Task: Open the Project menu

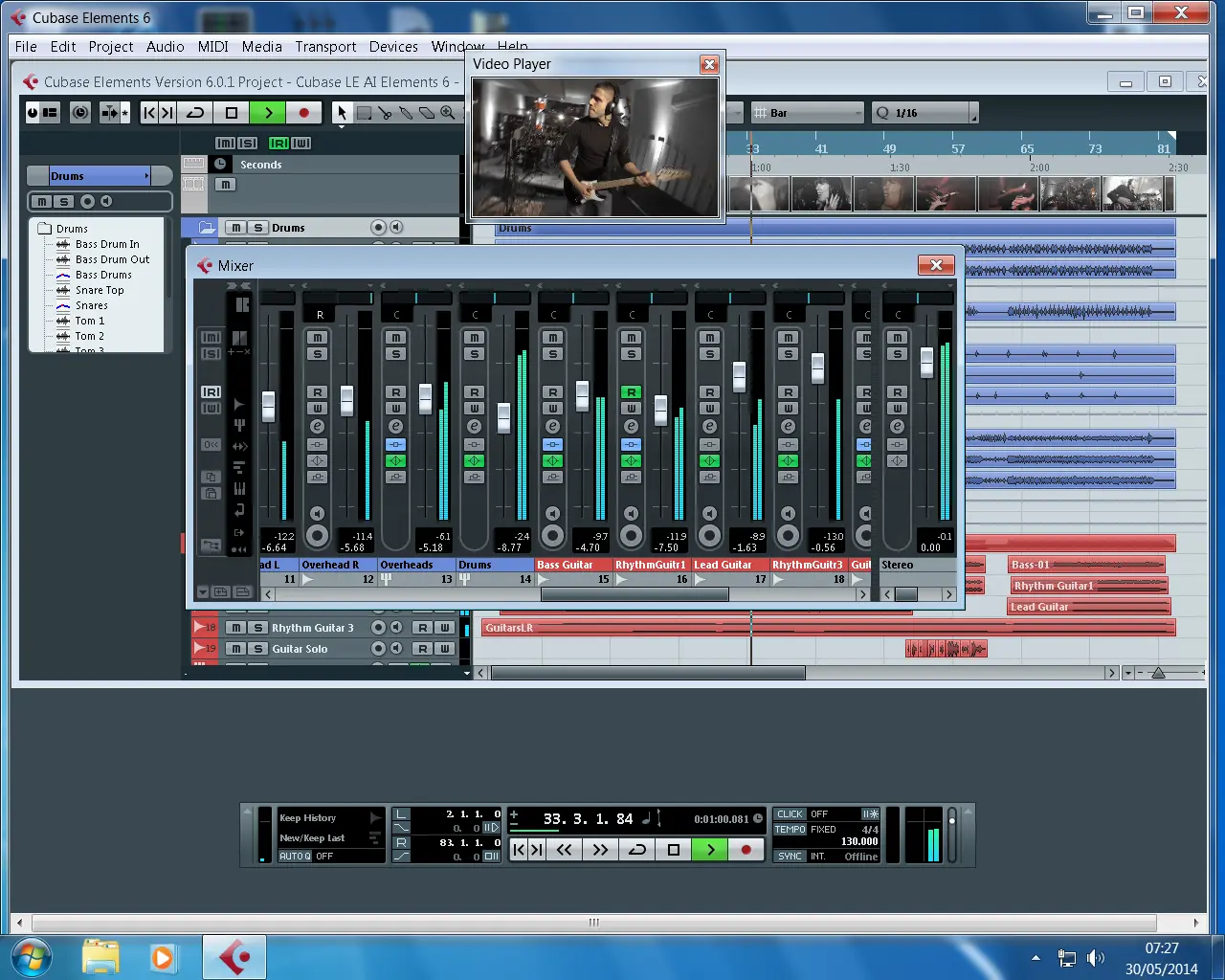Action: pyautogui.click(x=111, y=47)
